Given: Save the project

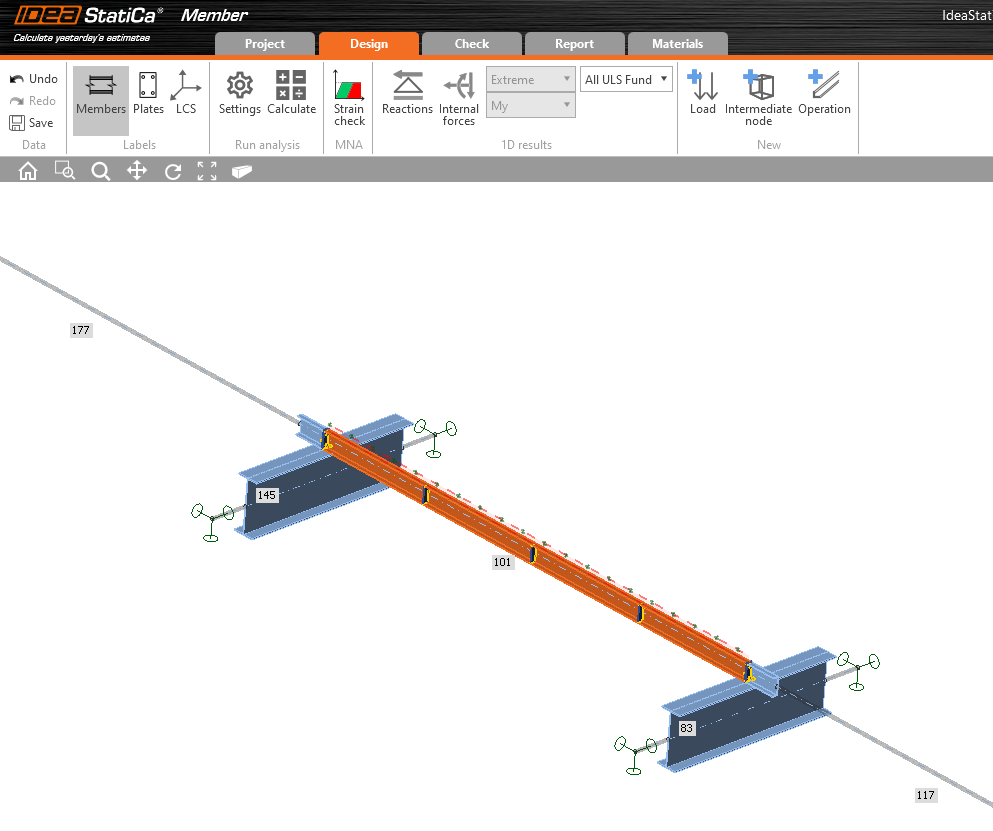Looking at the screenshot, I should pos(33,122).
